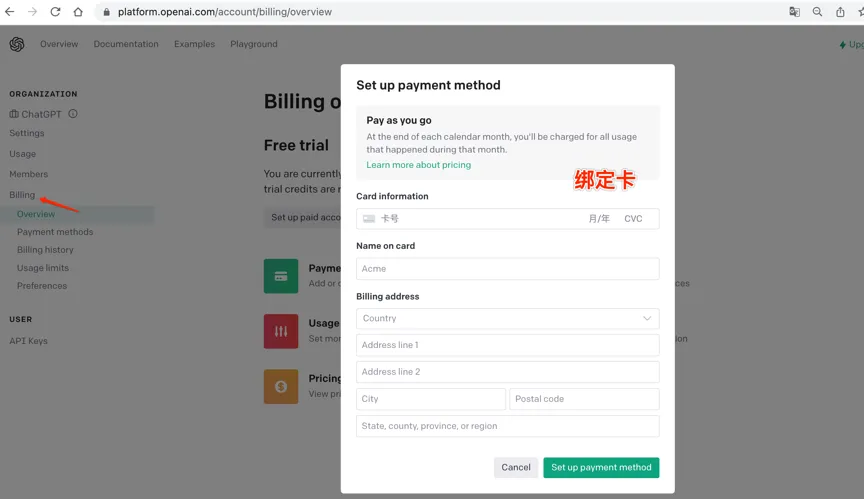
Task: Click the orange Pricing dollar icon
Action: pyautogui.click(x=281, y=387)
